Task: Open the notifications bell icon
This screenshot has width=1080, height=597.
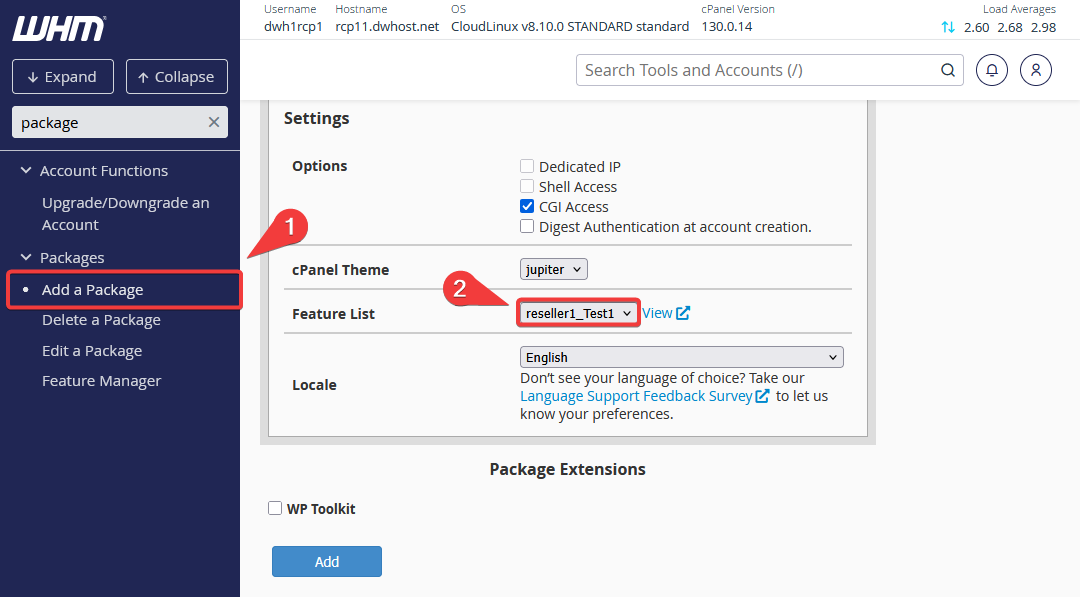Action: [992, 70]
